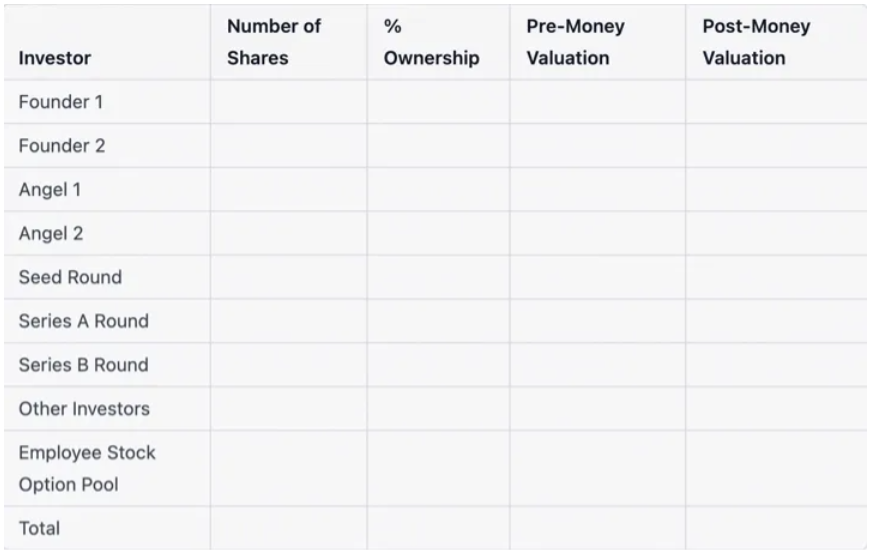Click Founder 1's Number of Shares cell
Screen dimensions: 871x559
[x=288, y=102]
